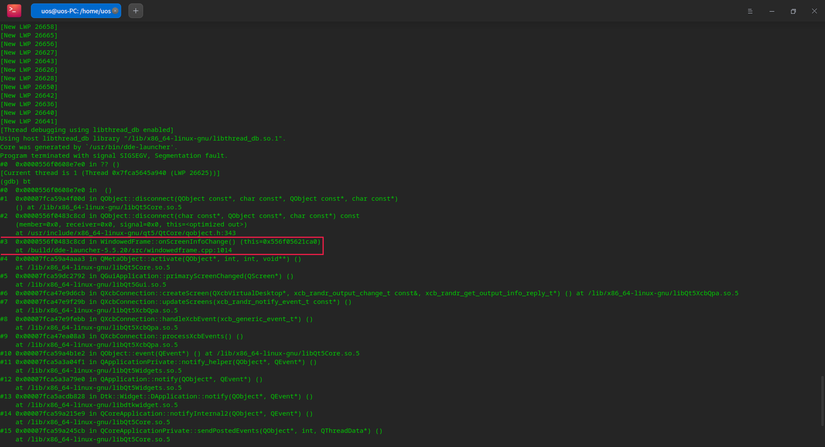The height and width of the screenshot is (447, 825).
Task: Click the terminal application icon in title bar
Action: [x=14, y=10]
